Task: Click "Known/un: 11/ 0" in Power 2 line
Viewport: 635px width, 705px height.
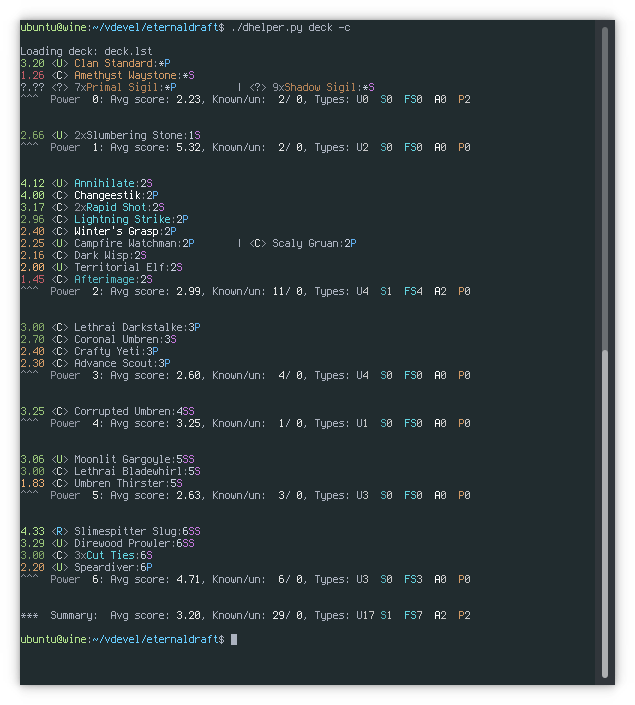Action: tap(257, 291)
